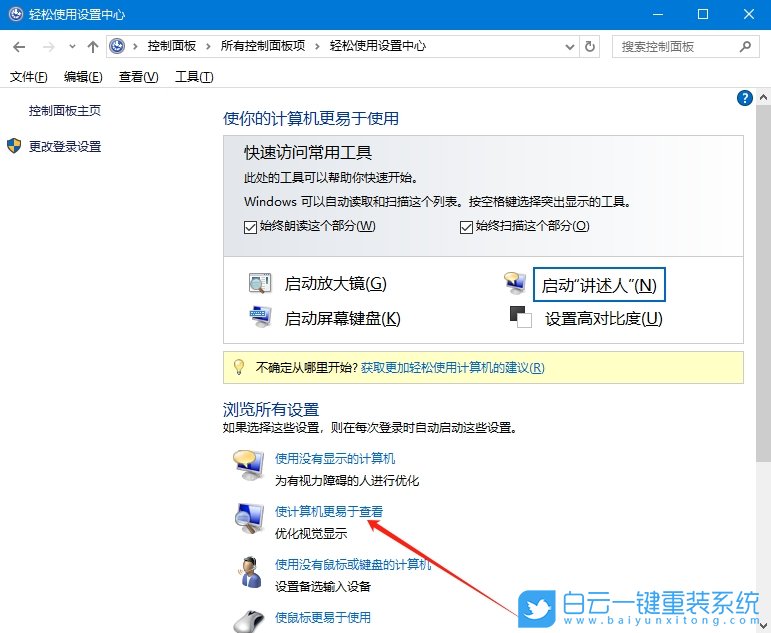The height and width of the screenshot is (633, 771).
Task: Click the Ease of Access address bar icon
Action: 117,46
